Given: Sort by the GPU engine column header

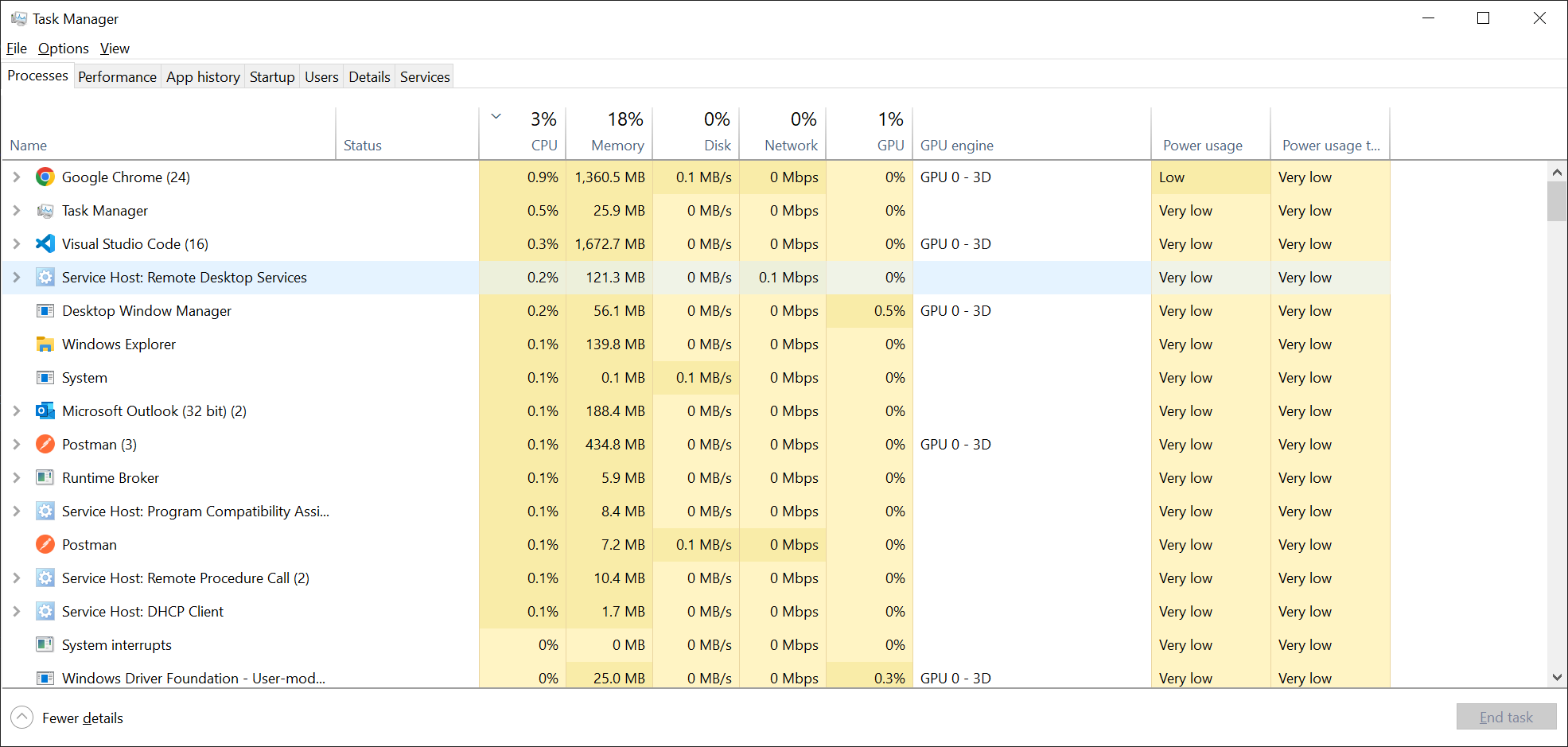Looking at the screenshot, I should 1032,133.
